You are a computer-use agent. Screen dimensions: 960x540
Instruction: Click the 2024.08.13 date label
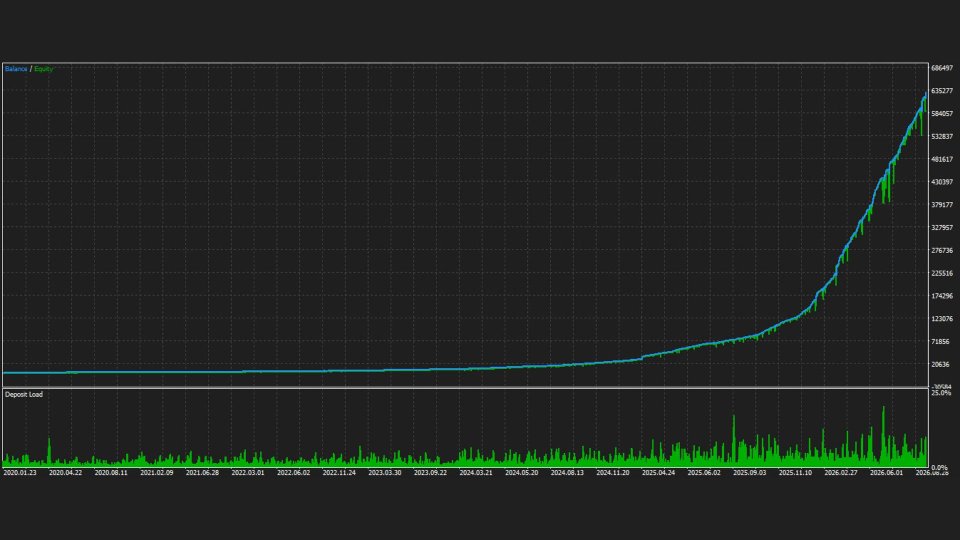(567, 473)
